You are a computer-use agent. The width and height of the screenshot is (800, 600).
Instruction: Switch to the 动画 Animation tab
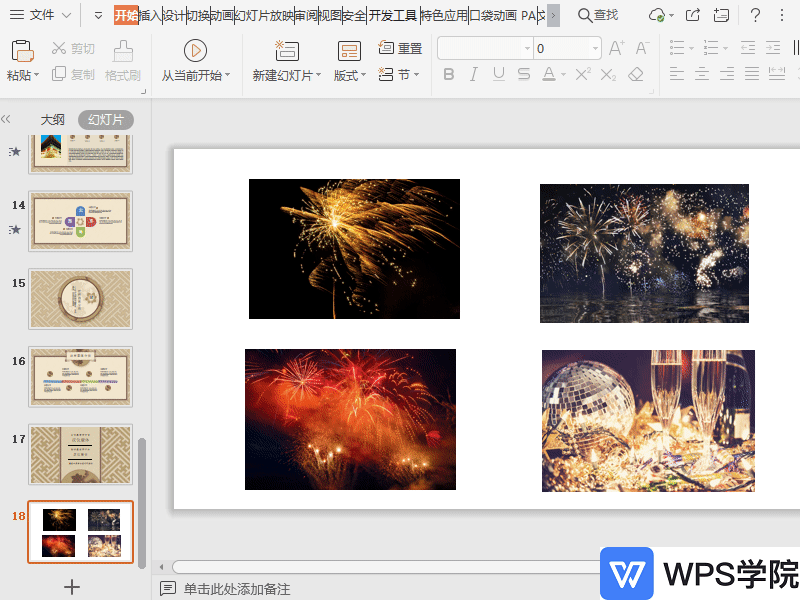[222, 15]
